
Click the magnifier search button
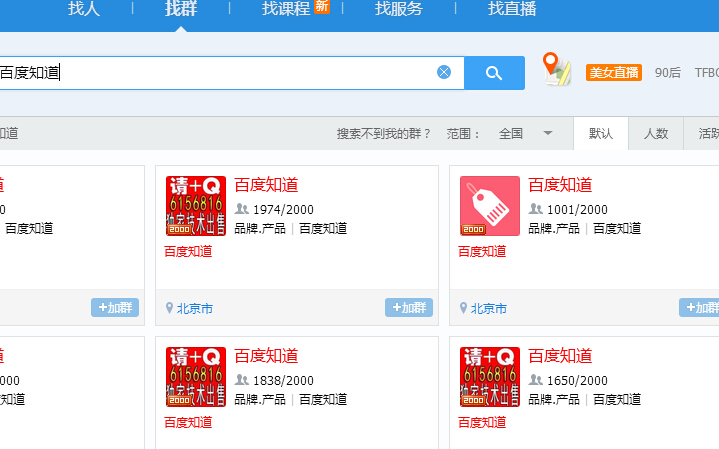pos(494,73)
